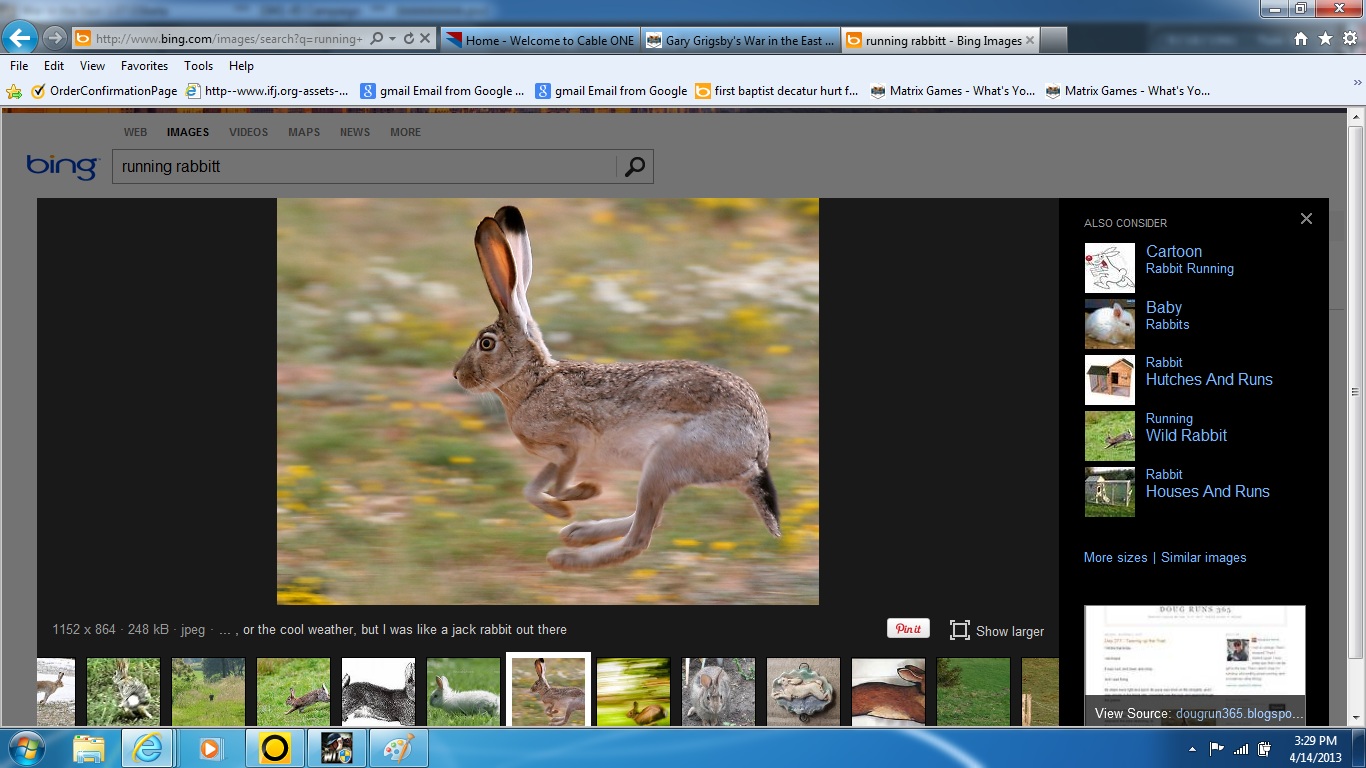Click the browser Back arrow button
This screenshot has height=768, width=1366.
(21, 39)
